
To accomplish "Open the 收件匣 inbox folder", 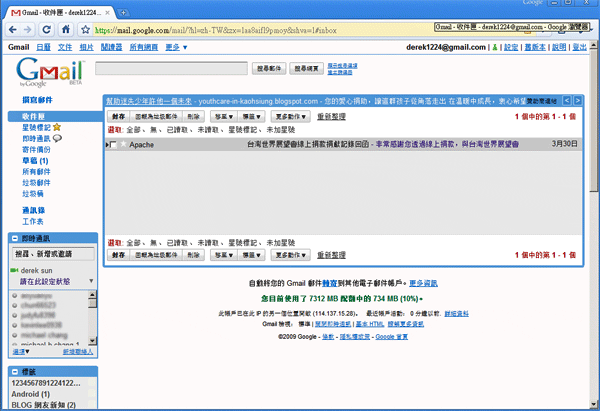I will coord(33,116).
